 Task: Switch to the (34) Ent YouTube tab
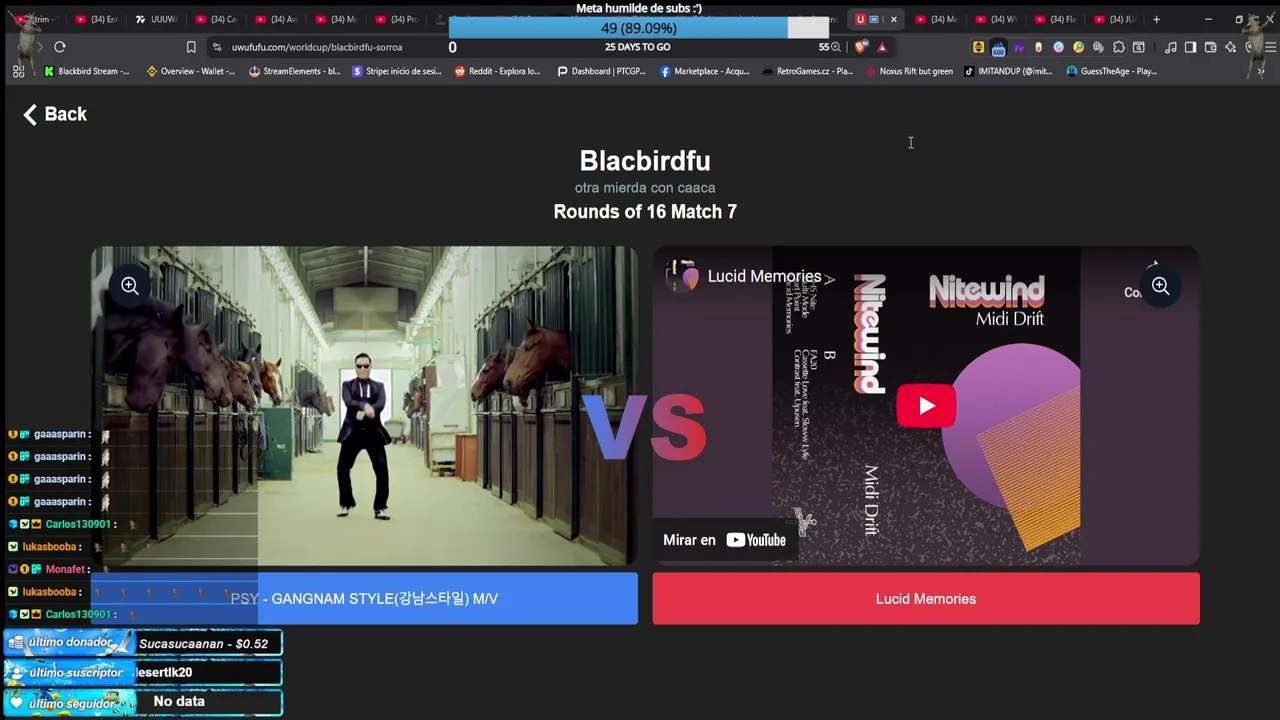97,19
